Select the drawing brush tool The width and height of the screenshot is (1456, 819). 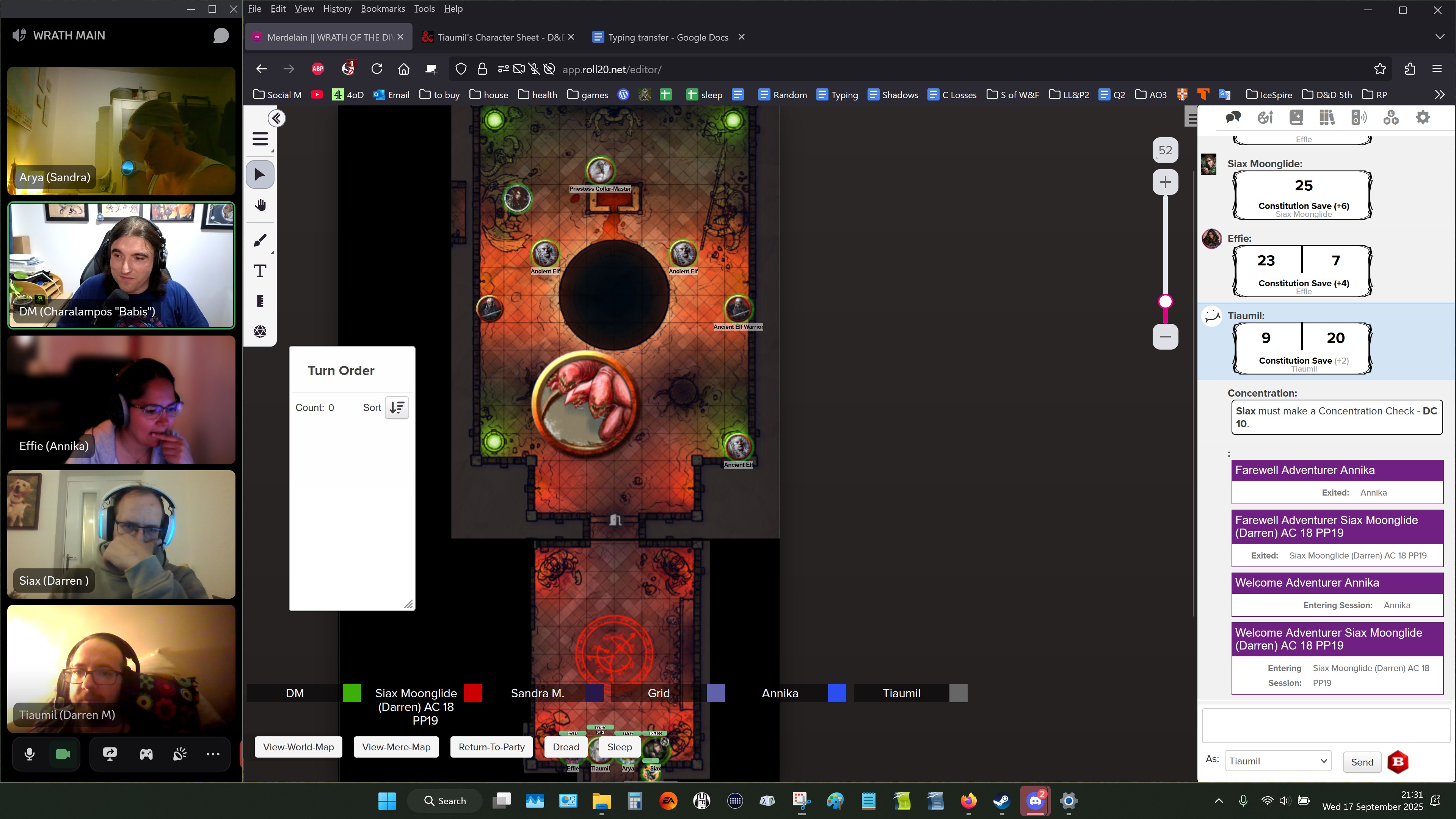point(260,241)
